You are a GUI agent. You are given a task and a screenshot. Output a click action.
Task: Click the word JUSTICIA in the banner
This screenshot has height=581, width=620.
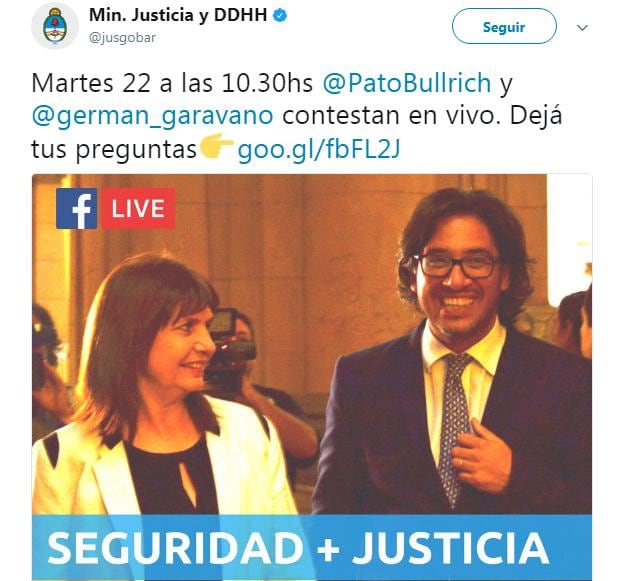(x=450, y=548)
